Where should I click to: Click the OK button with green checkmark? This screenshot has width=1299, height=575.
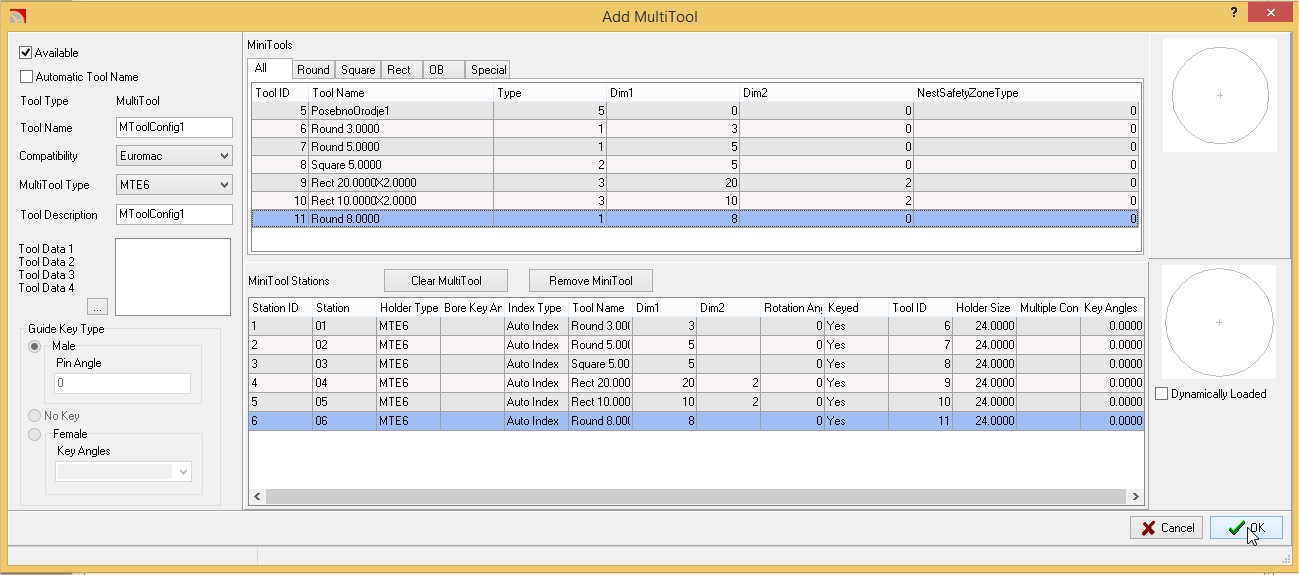tap(1246, 528)
